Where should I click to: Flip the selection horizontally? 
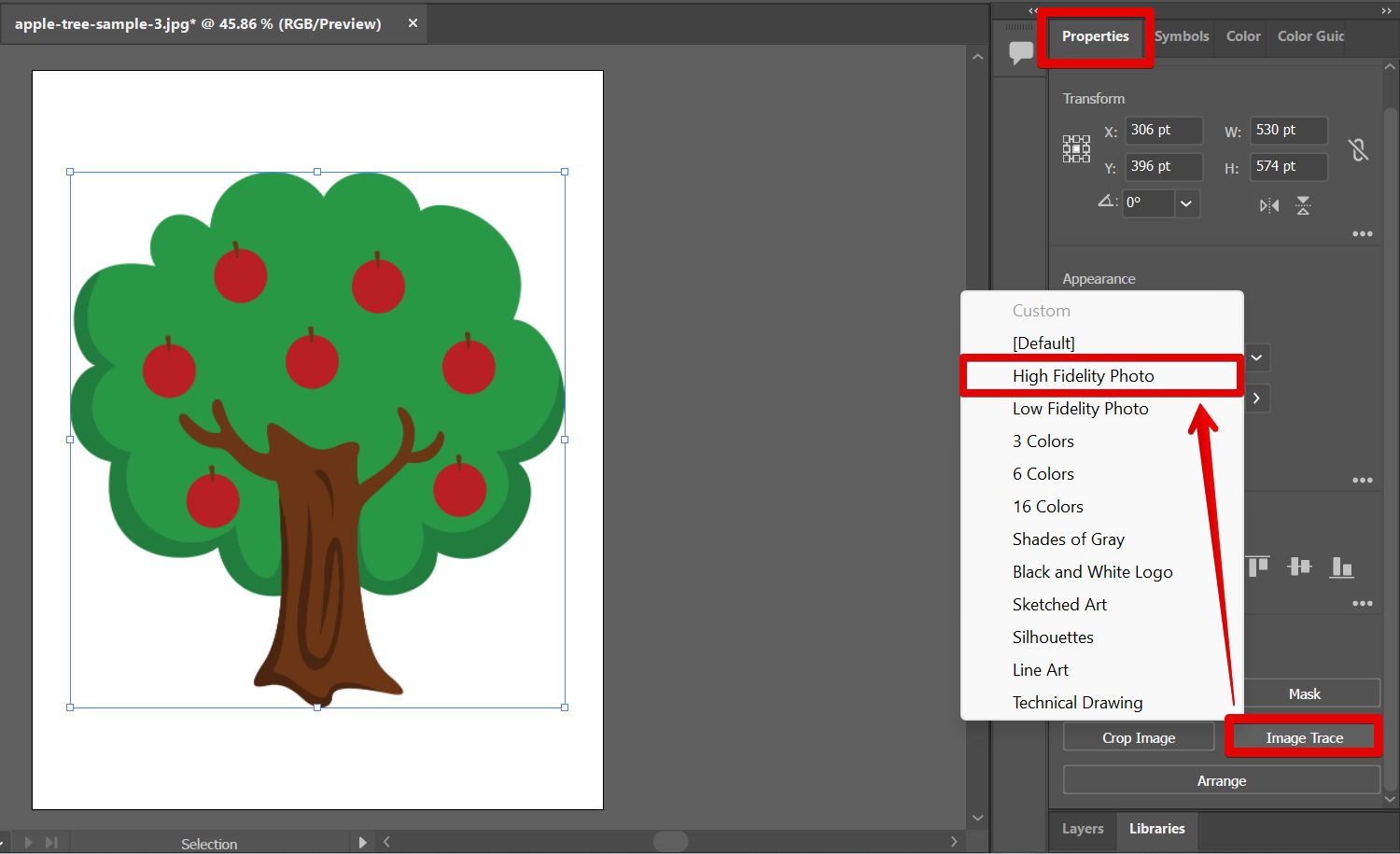pyautogui.click(x=1268, y=205)
